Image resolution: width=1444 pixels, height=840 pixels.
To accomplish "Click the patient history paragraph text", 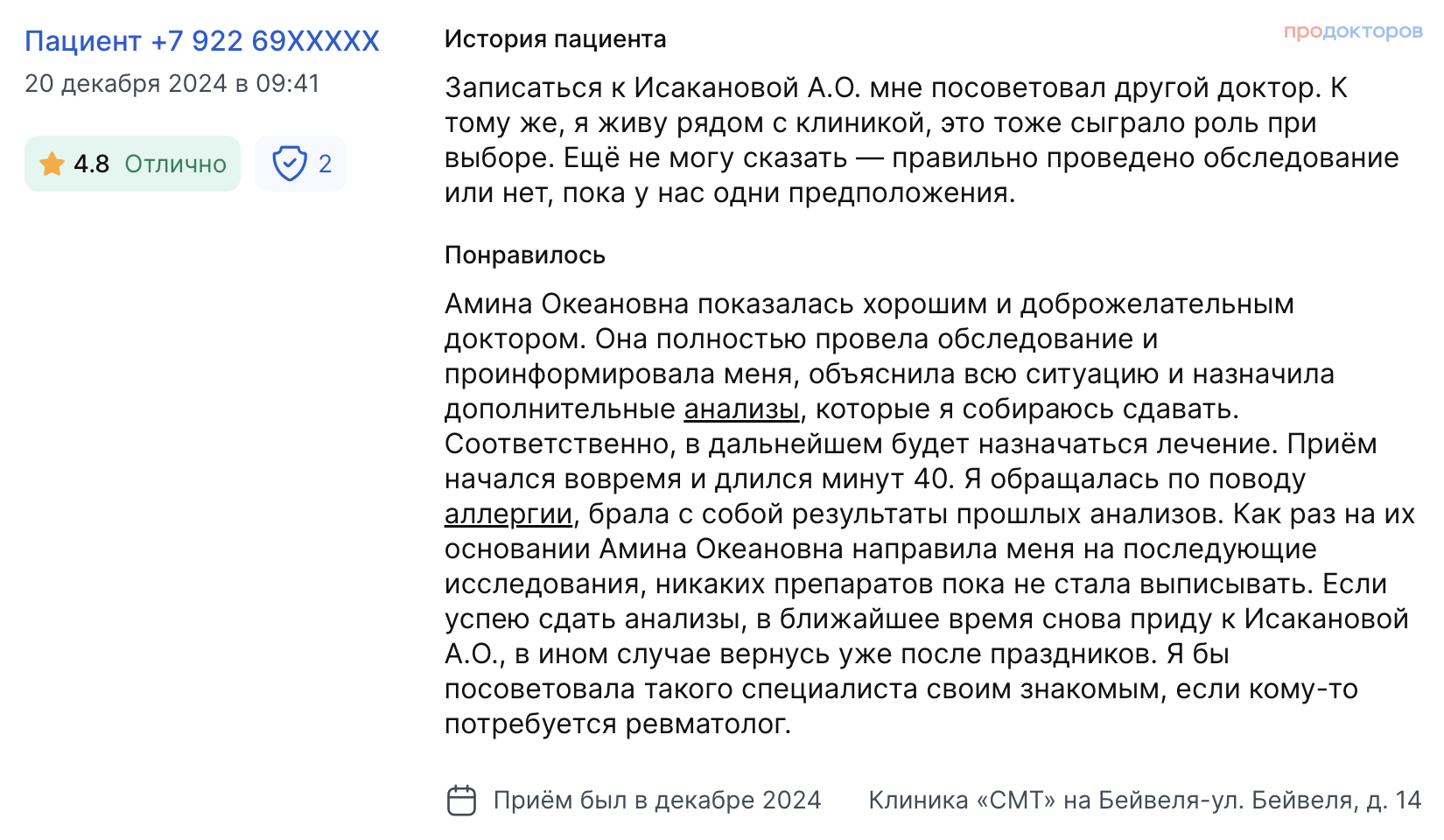I will [919, 140].
